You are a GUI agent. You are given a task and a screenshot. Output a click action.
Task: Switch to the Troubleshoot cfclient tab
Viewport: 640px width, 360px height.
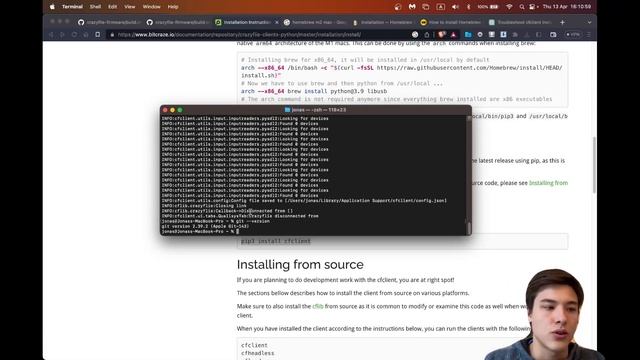(520, 22)
